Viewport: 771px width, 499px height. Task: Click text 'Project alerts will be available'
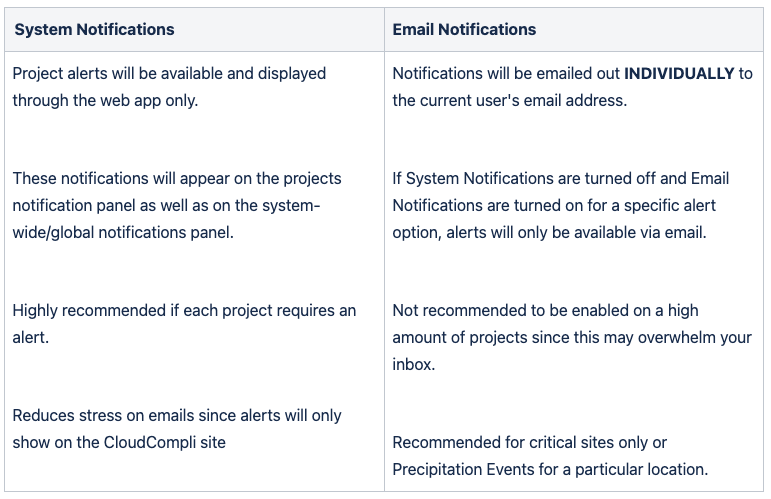coord(118,73)
